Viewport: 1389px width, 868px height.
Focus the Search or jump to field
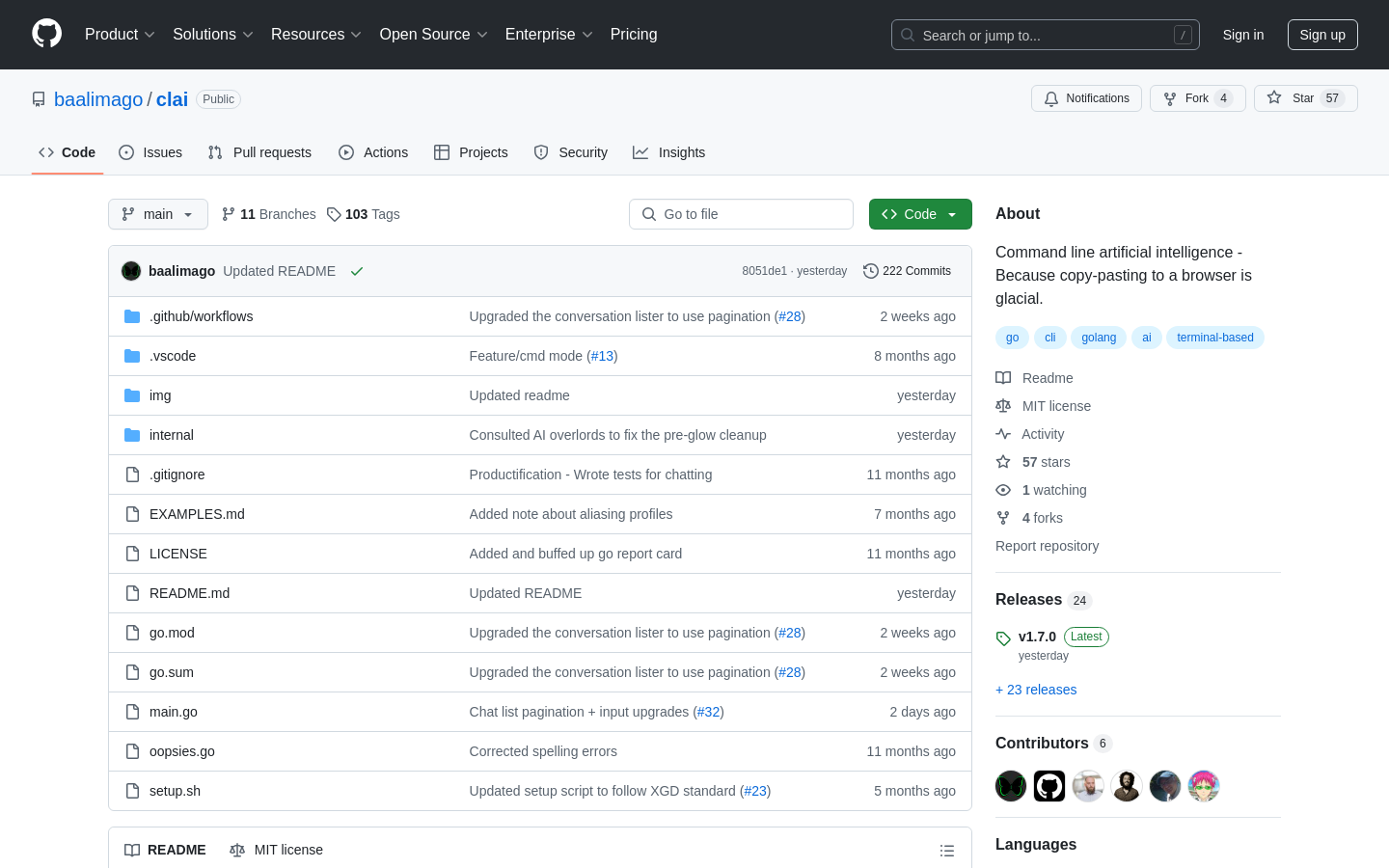coord(1046,35)
